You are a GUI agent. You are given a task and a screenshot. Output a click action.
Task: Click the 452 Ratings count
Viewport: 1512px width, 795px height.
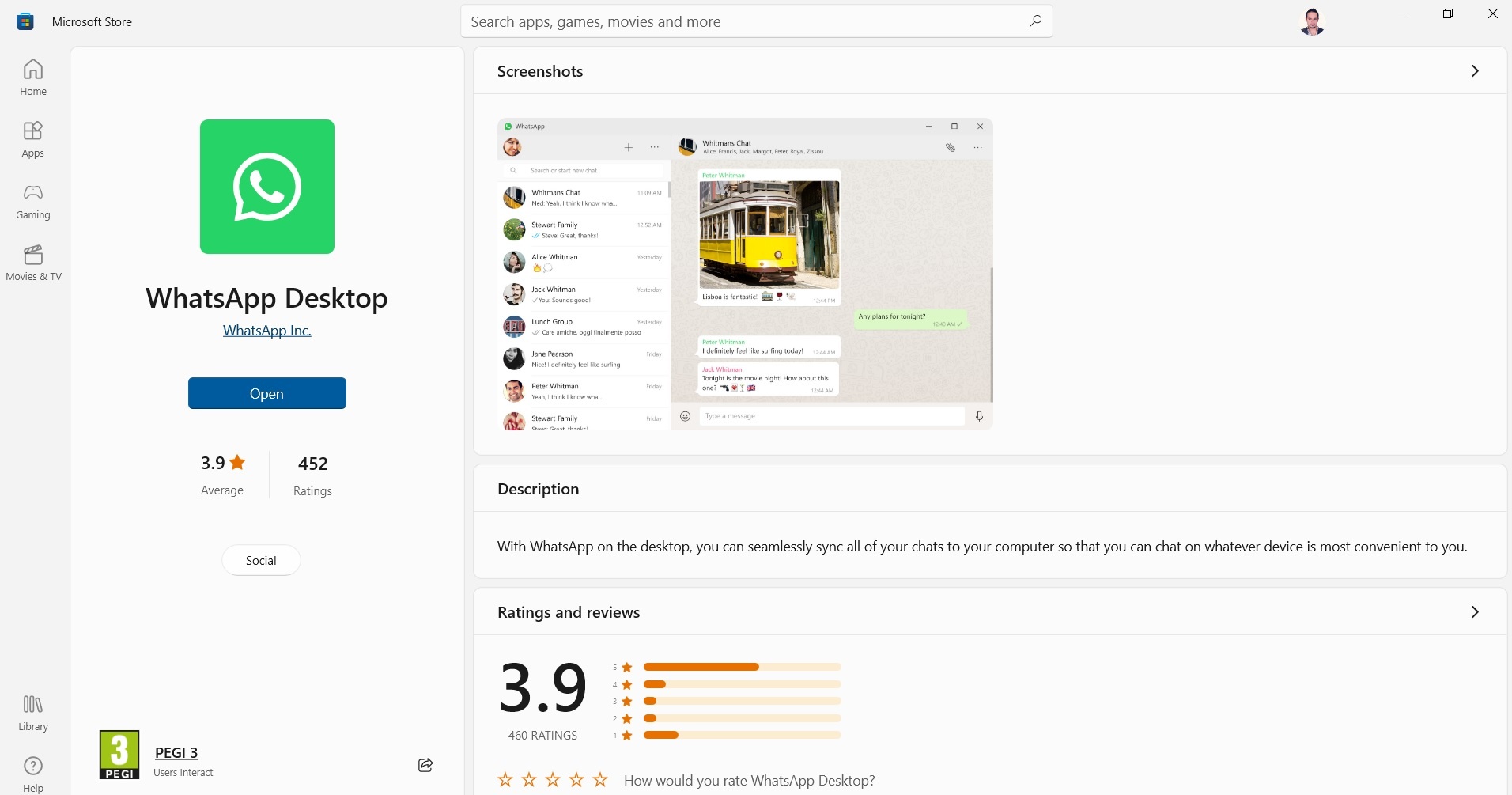[312, 475]
